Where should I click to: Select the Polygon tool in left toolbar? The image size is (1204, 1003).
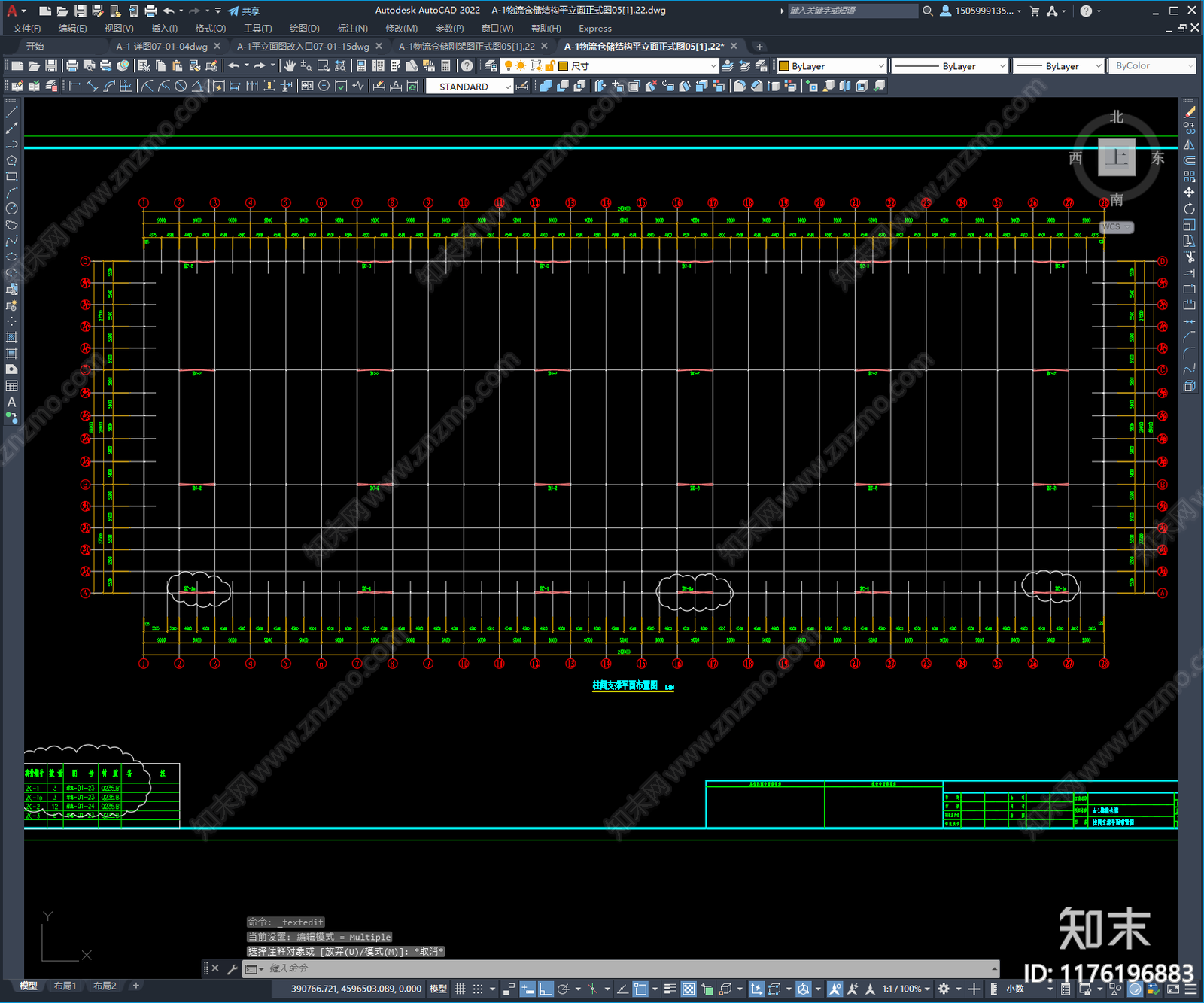pyautogui.click(x=11, y=160)
